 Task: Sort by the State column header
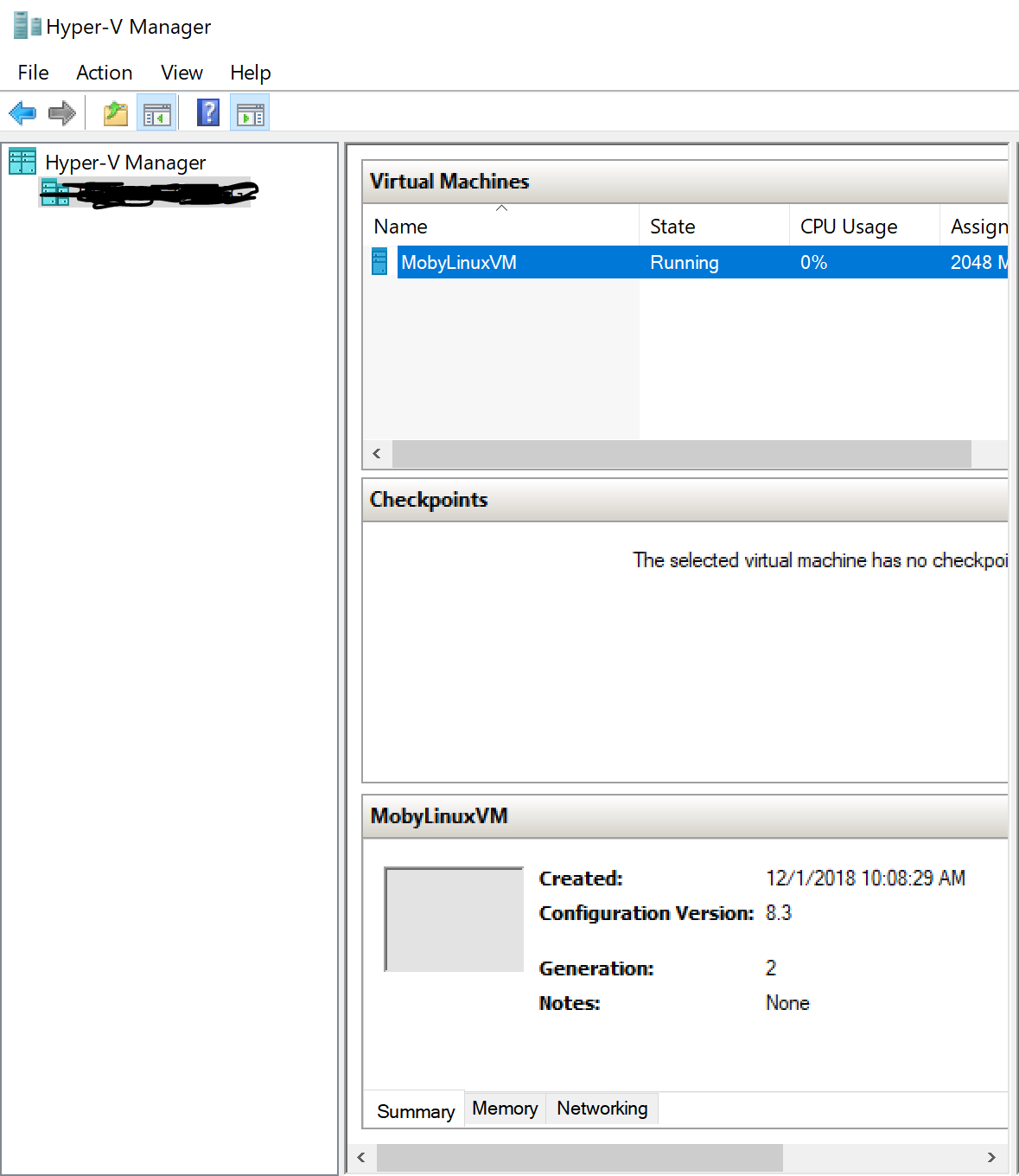point(714,226)
